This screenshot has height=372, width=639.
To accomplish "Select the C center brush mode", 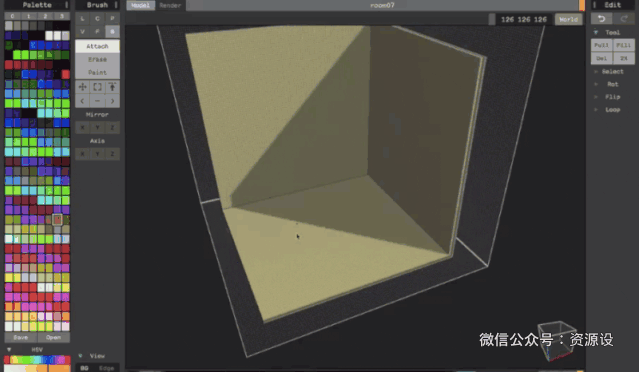I will pos(97,19).
